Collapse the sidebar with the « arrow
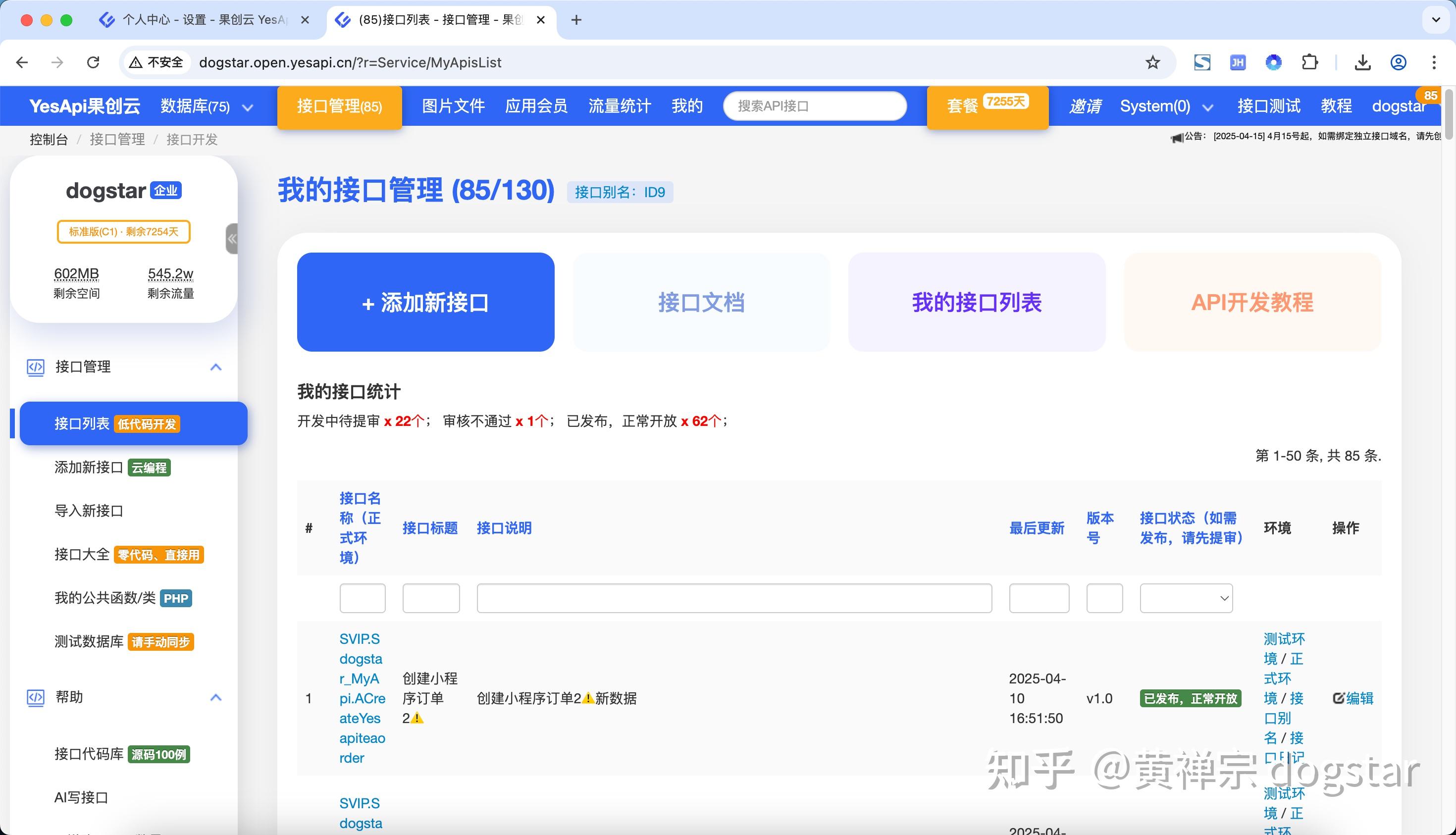The height and width of the screenshot is (835, 1456). coord(231,239)
